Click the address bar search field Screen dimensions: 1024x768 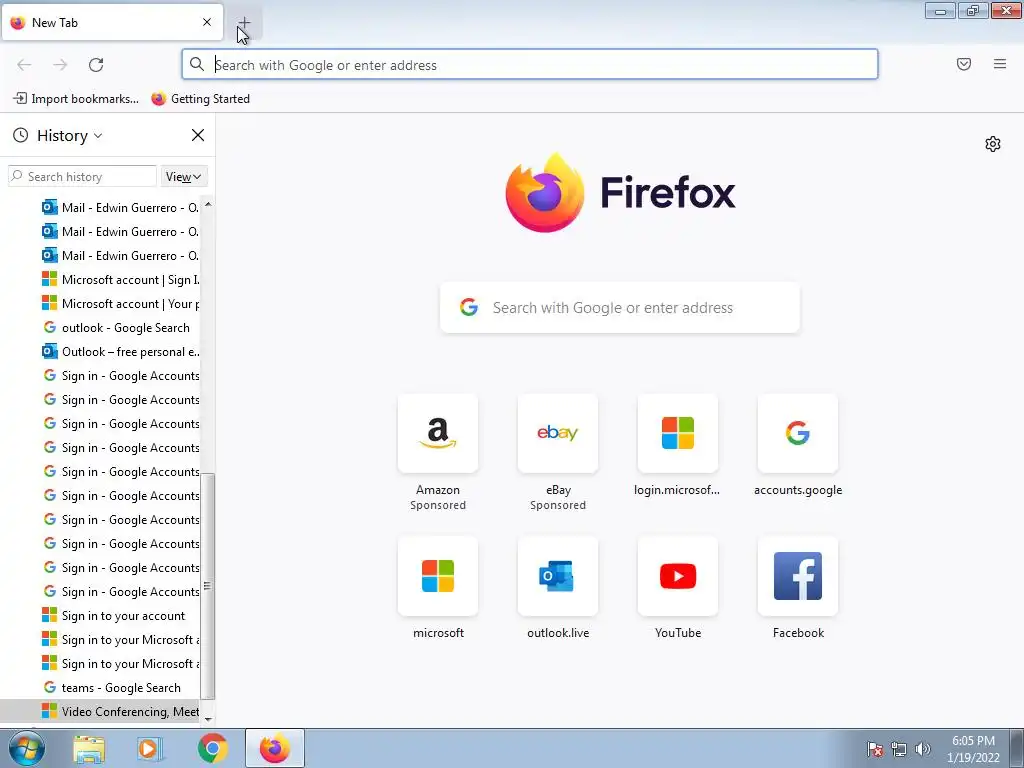click(530, 65)
